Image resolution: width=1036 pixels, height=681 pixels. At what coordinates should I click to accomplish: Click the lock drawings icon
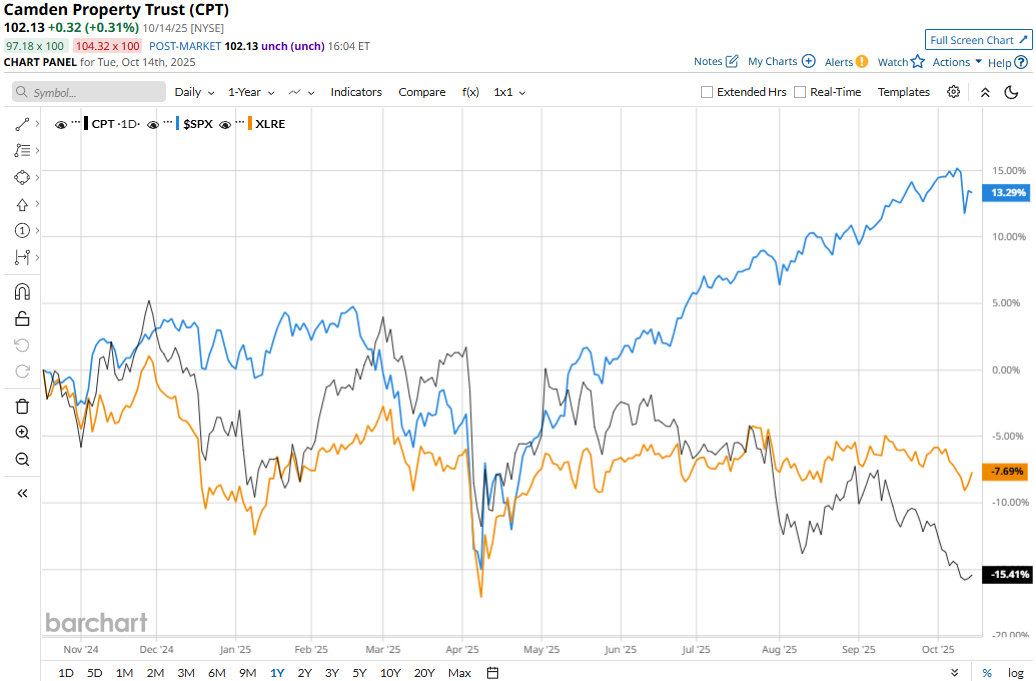click(x=22, y=319)
